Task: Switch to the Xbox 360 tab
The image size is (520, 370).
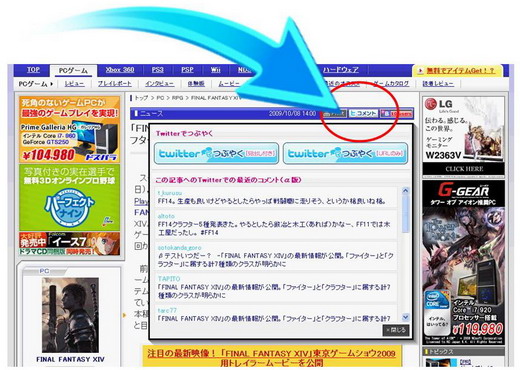Action: (120, 70)
